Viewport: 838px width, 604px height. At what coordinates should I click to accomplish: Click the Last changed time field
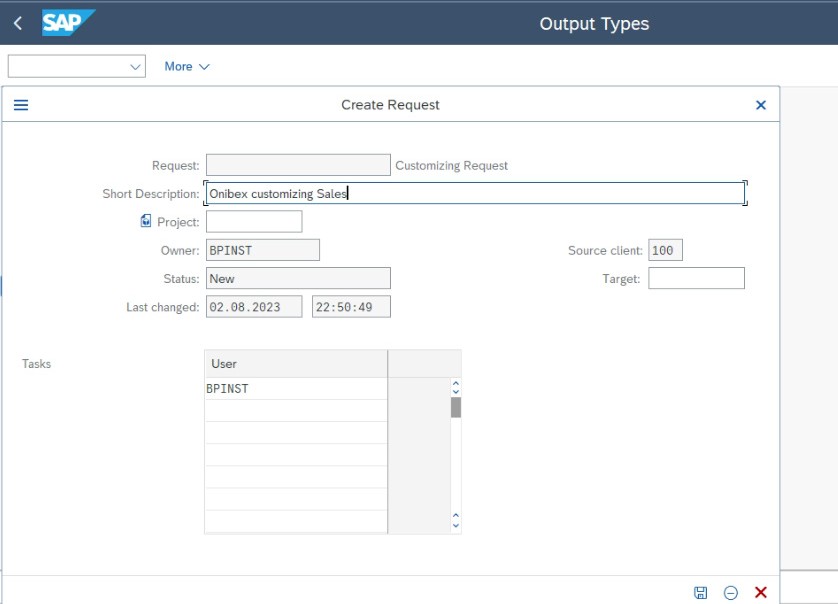click(x=351, y=307)
